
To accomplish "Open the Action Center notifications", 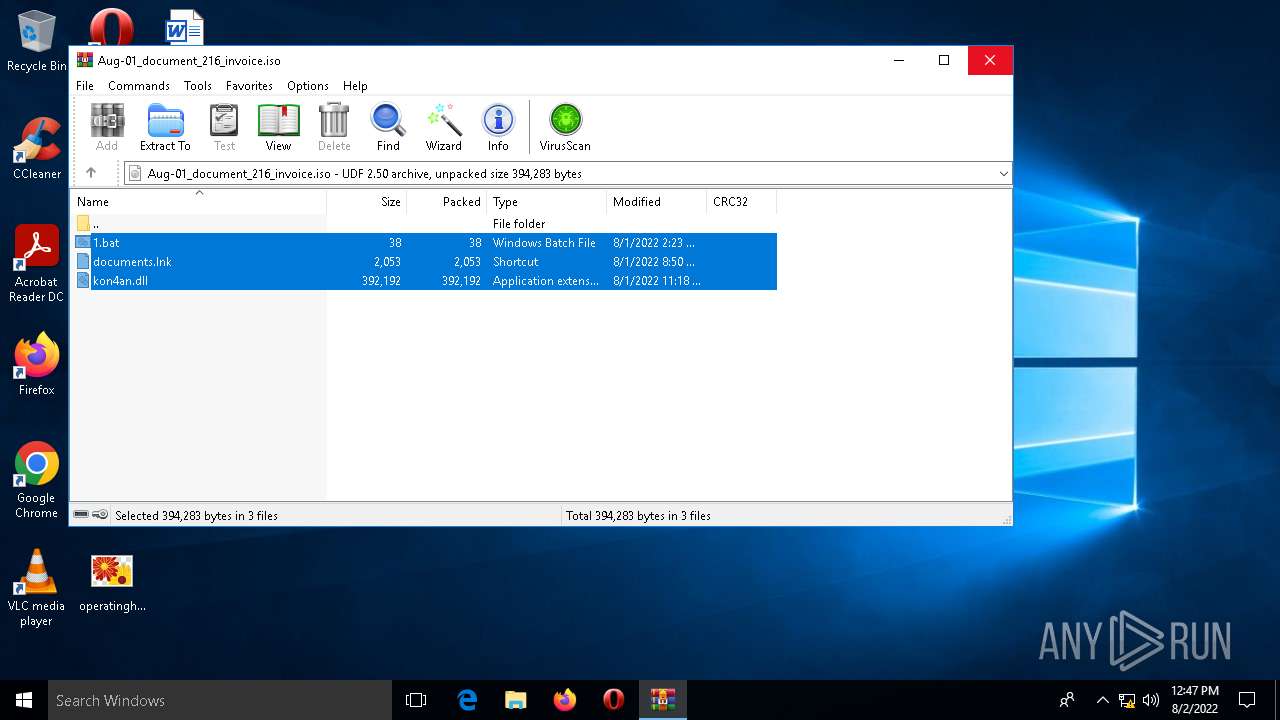I will 1247,700.
